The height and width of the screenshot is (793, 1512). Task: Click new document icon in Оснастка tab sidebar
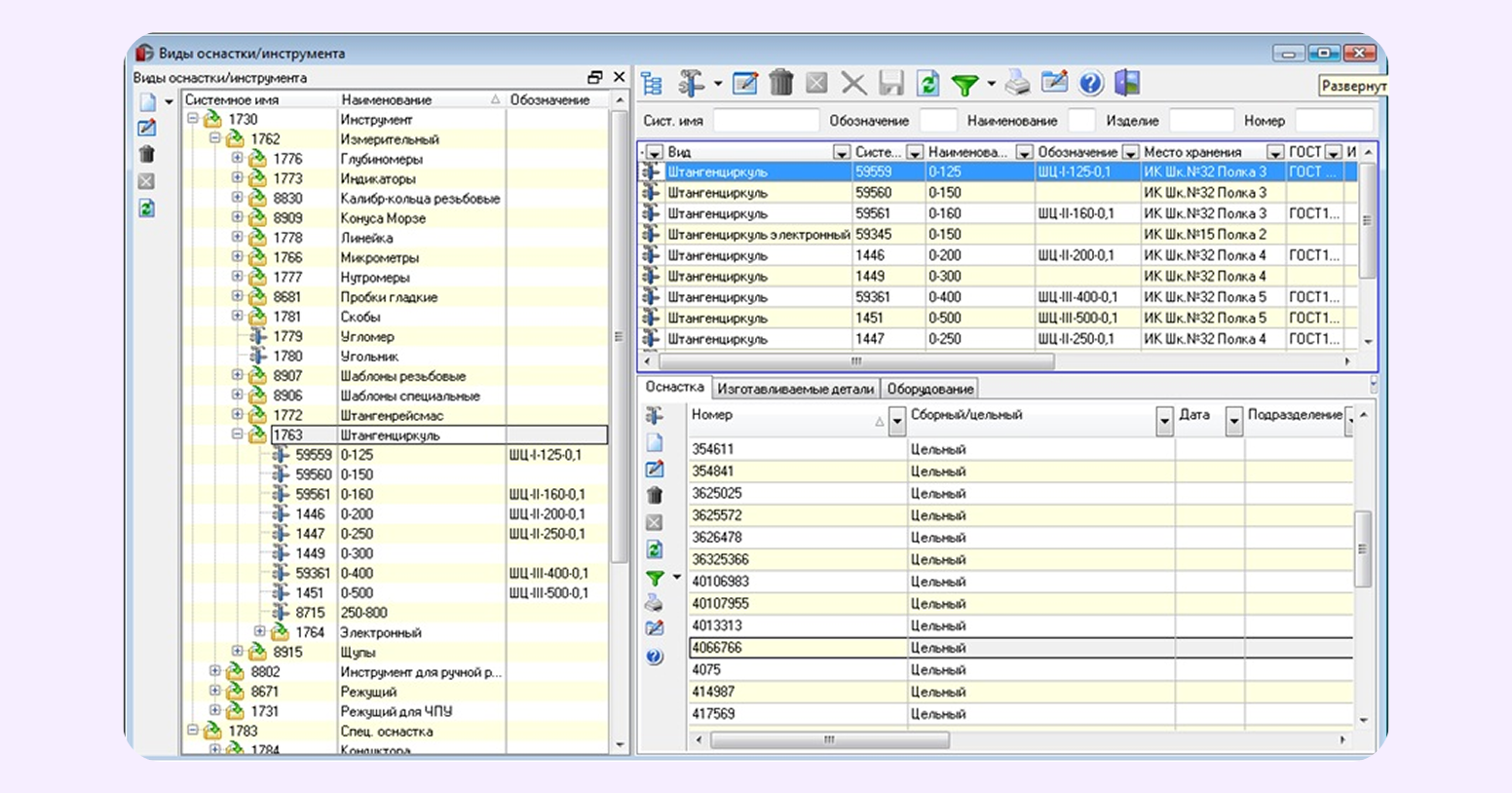[655, 442]
